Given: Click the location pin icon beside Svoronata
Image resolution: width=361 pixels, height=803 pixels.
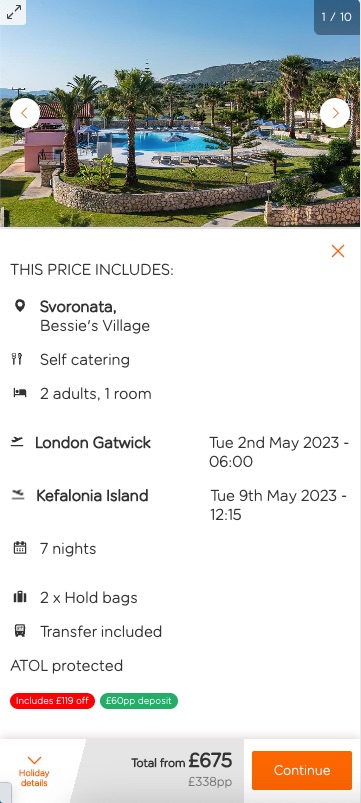Looking at the screenshot, I should pos(19,306).
